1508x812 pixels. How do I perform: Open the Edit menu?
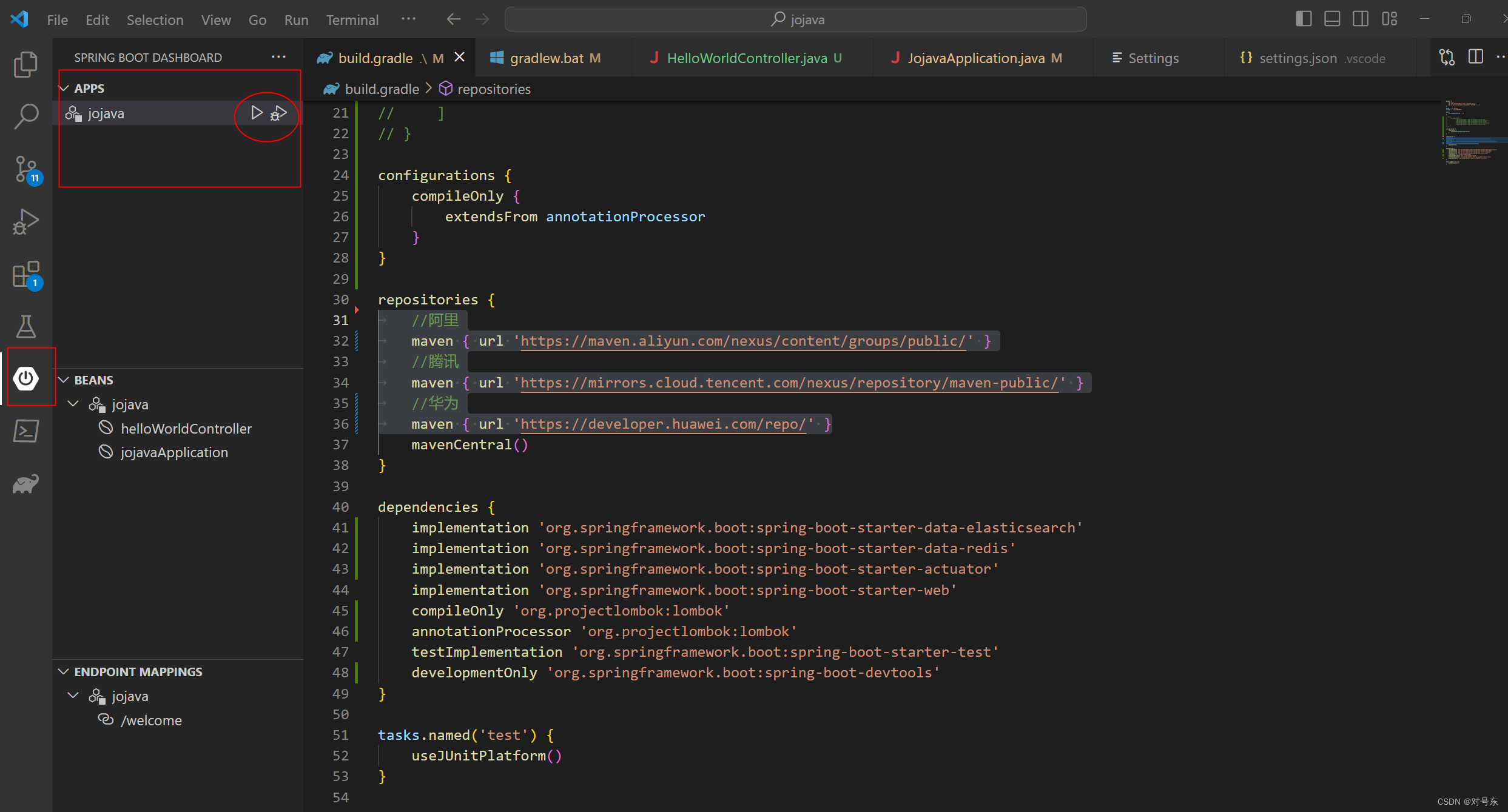click(97, 20)
